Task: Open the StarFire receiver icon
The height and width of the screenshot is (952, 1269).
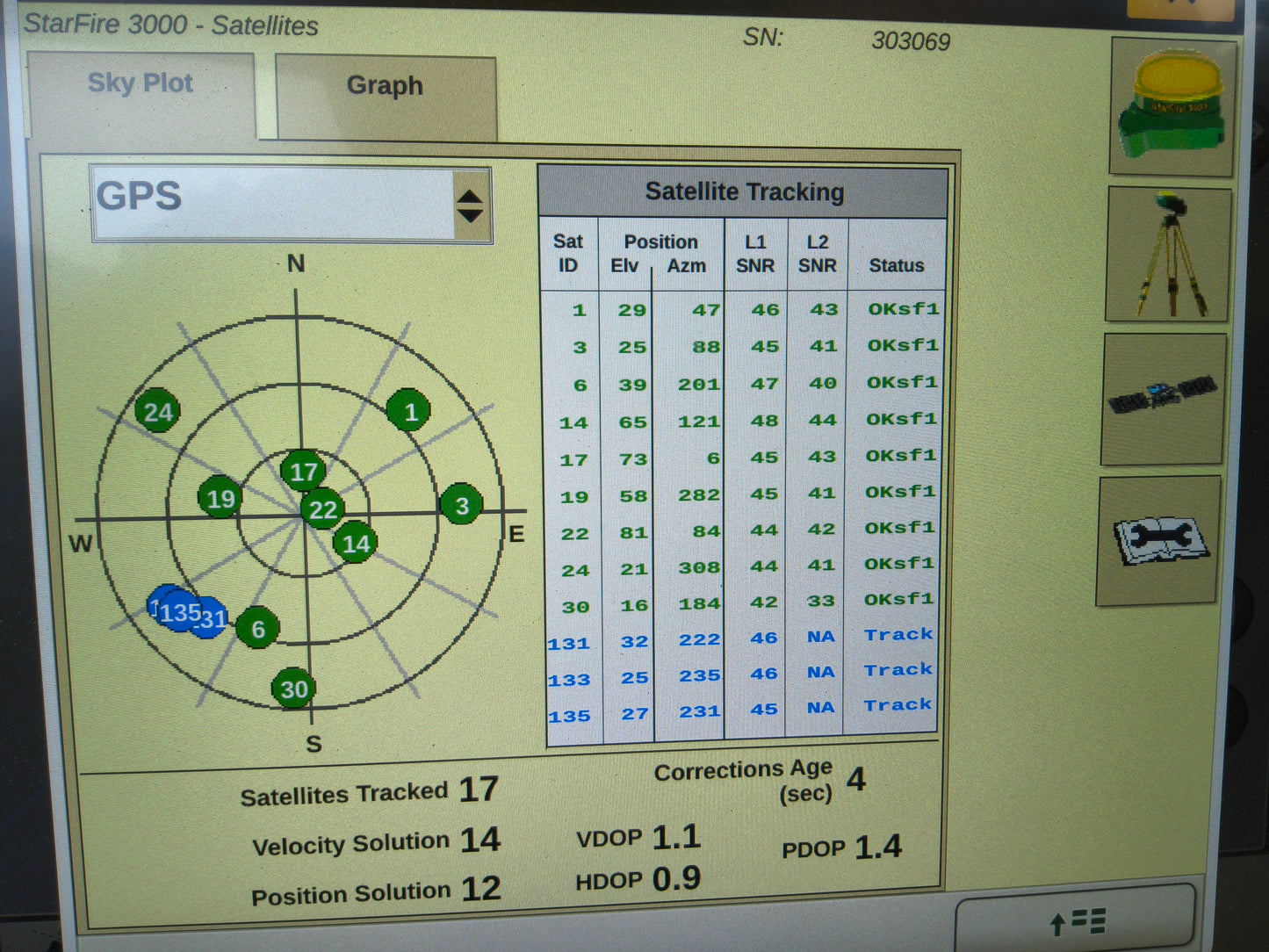Action: (1173, 106)
